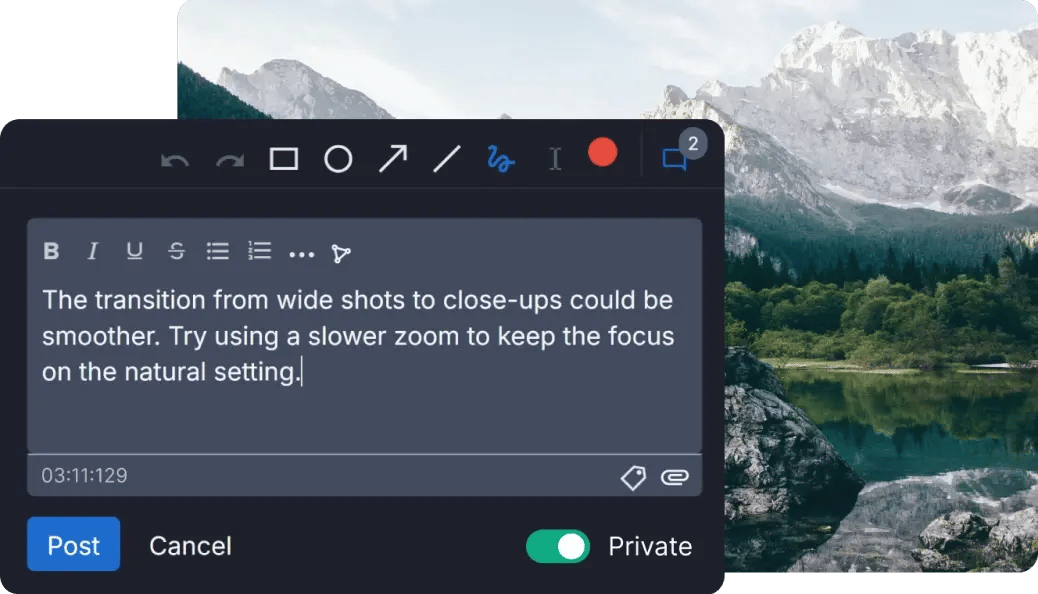Click Cancel to discard comment
The width and height of the screenshot is (1038, 594).
(x=190, y=546)
